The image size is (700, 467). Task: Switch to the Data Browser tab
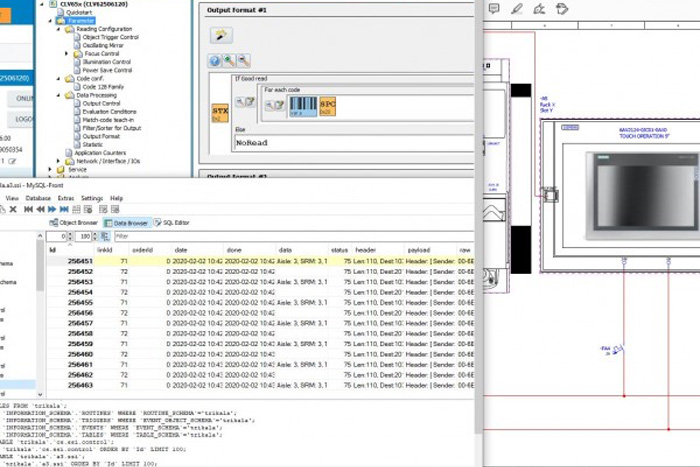126,223
